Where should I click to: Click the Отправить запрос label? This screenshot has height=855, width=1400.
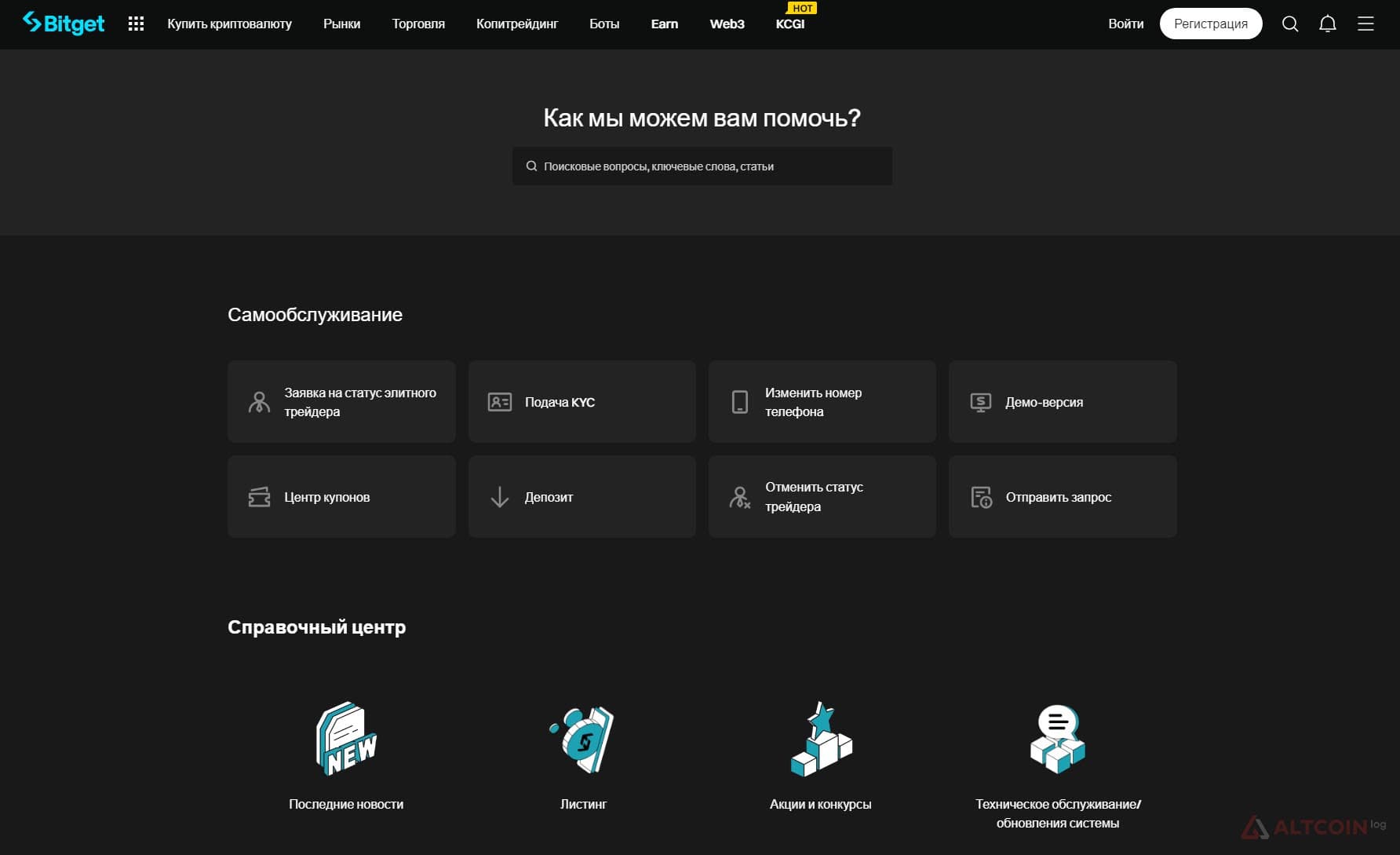(x=1059, y=497)
